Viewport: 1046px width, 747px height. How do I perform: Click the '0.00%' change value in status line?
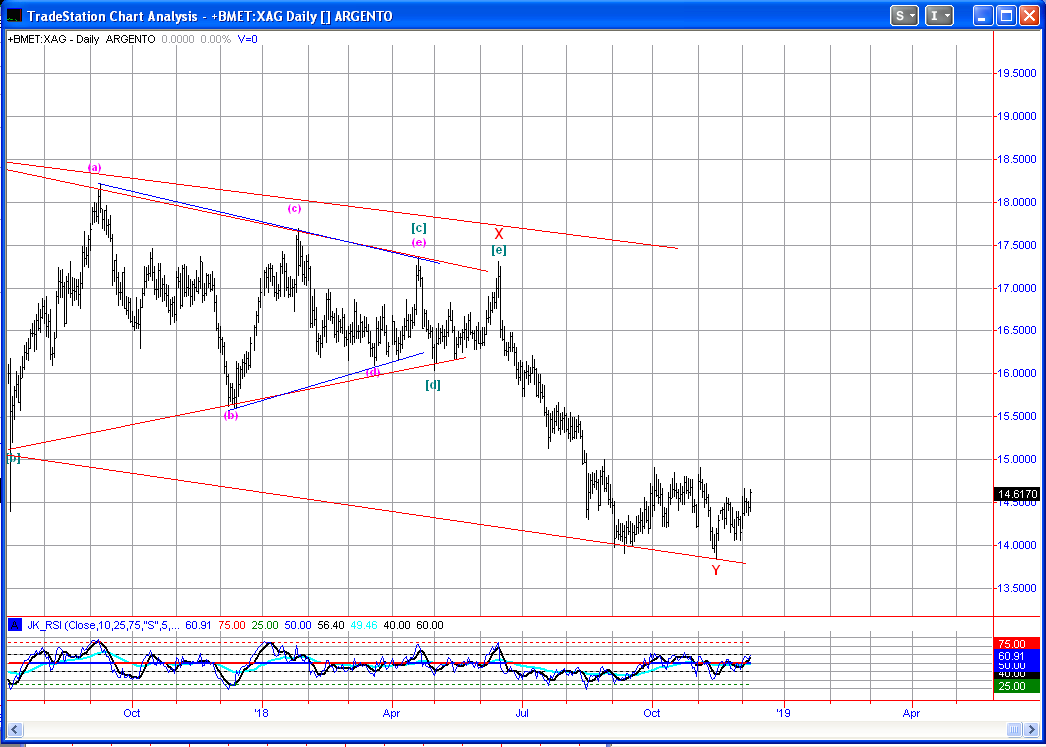(x=215, y=39)
